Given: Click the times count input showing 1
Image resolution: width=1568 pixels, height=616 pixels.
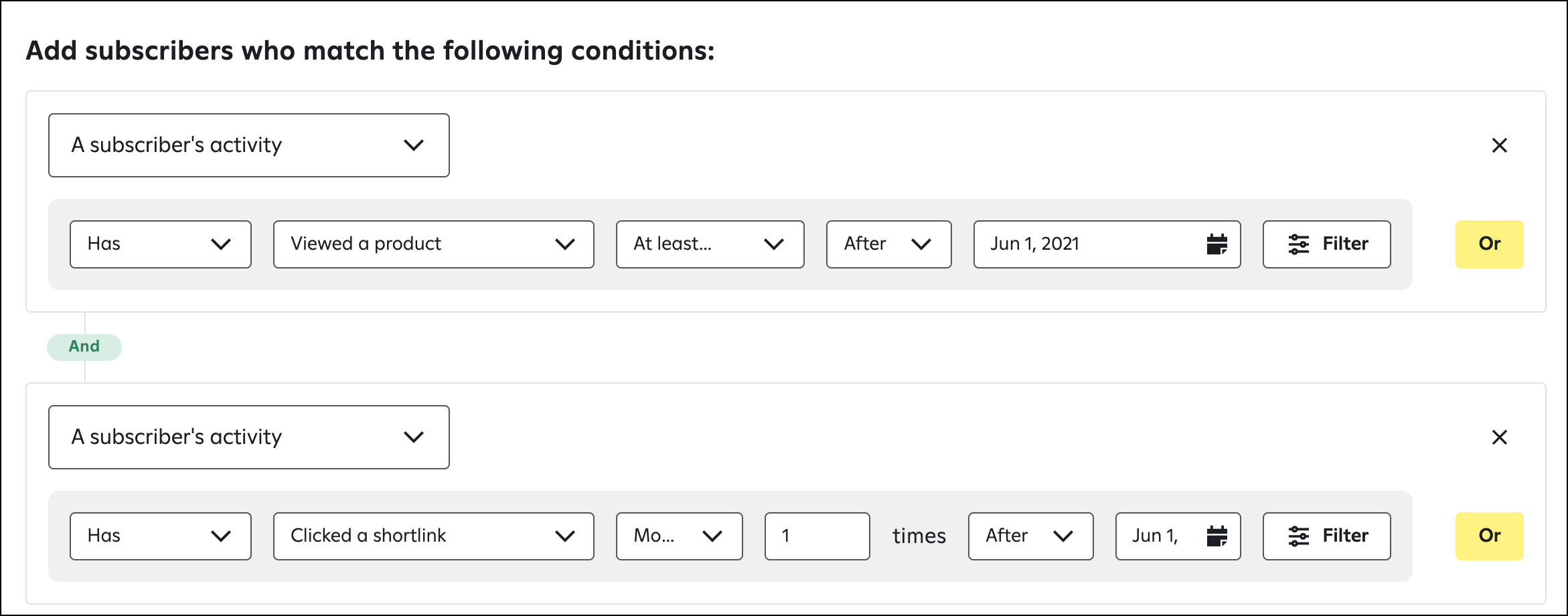Looking at the screenshot, I should 817,536.
